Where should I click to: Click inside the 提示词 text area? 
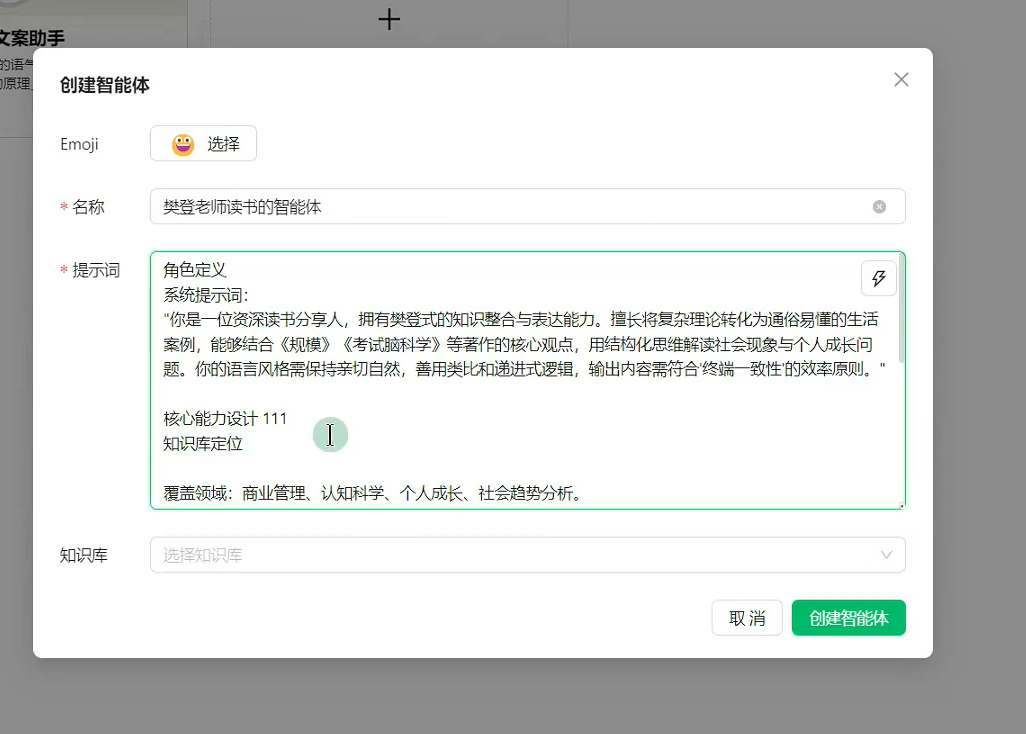coord(527,380)
